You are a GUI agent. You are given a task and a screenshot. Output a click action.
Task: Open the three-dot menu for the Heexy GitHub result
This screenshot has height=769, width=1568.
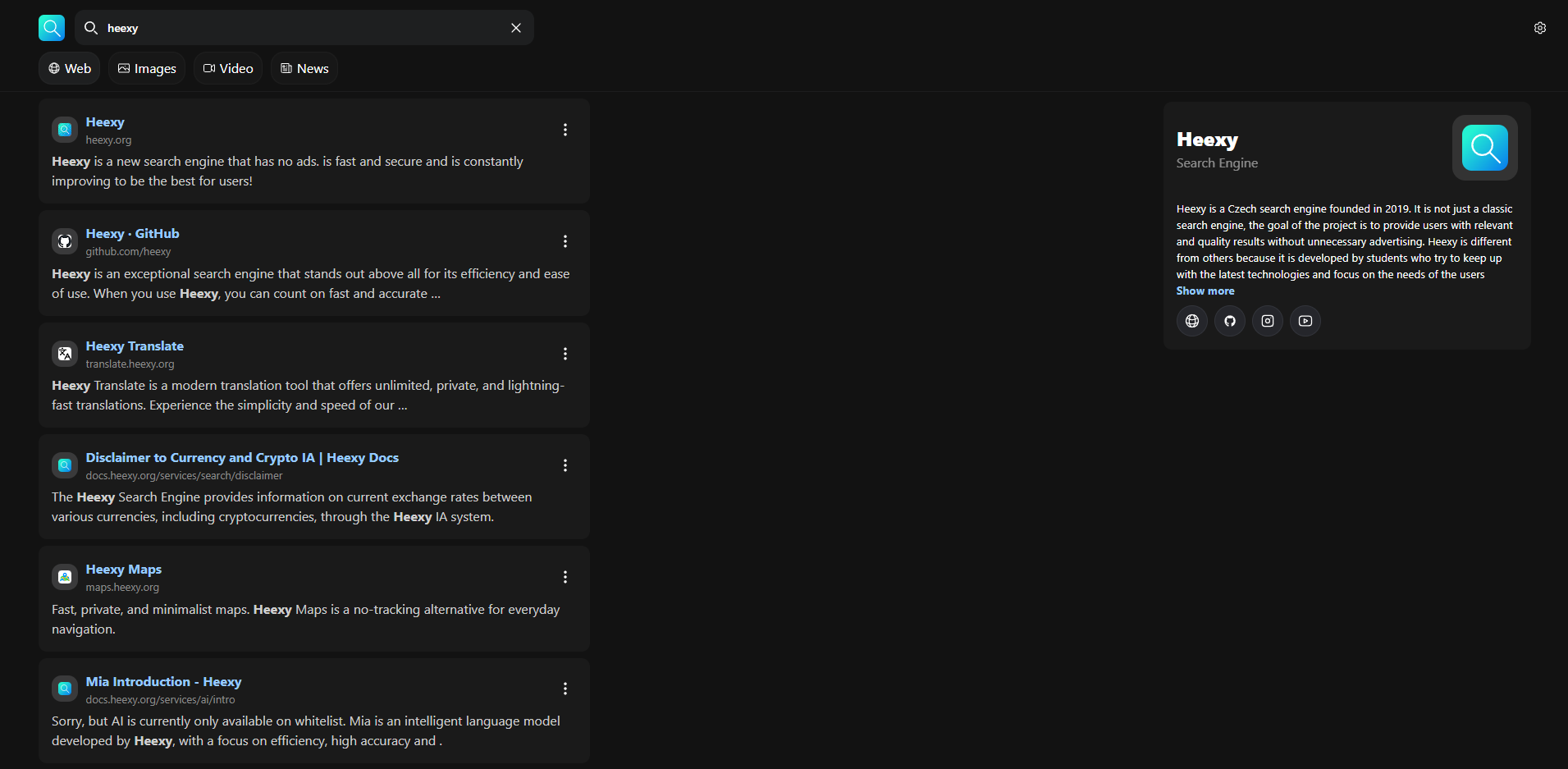click(x=565, y=241)
